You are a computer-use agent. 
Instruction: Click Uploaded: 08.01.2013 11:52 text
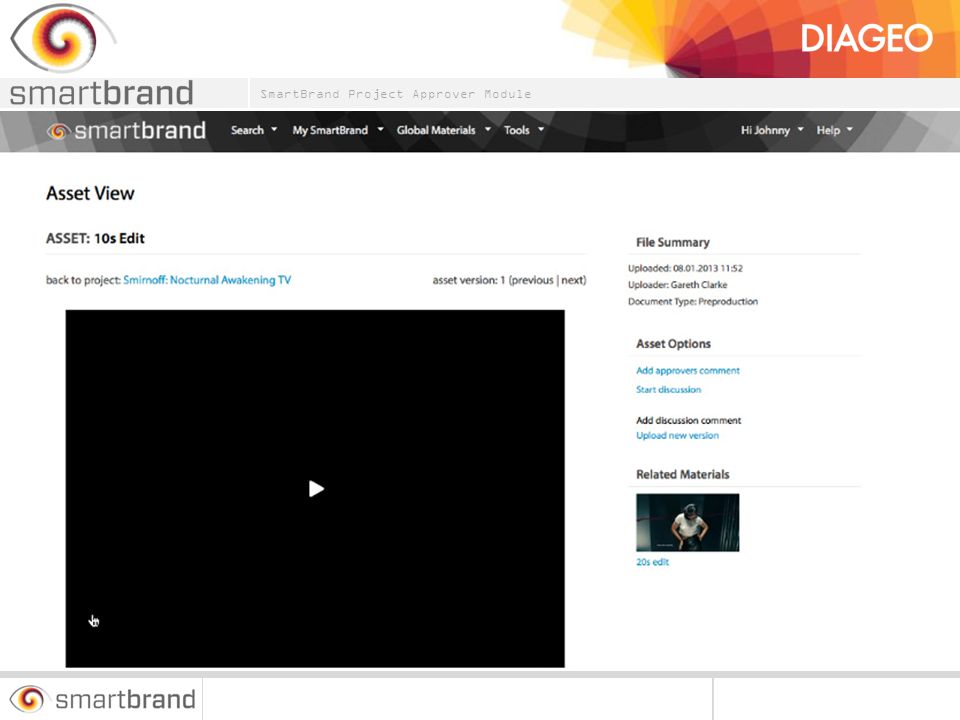685,268
